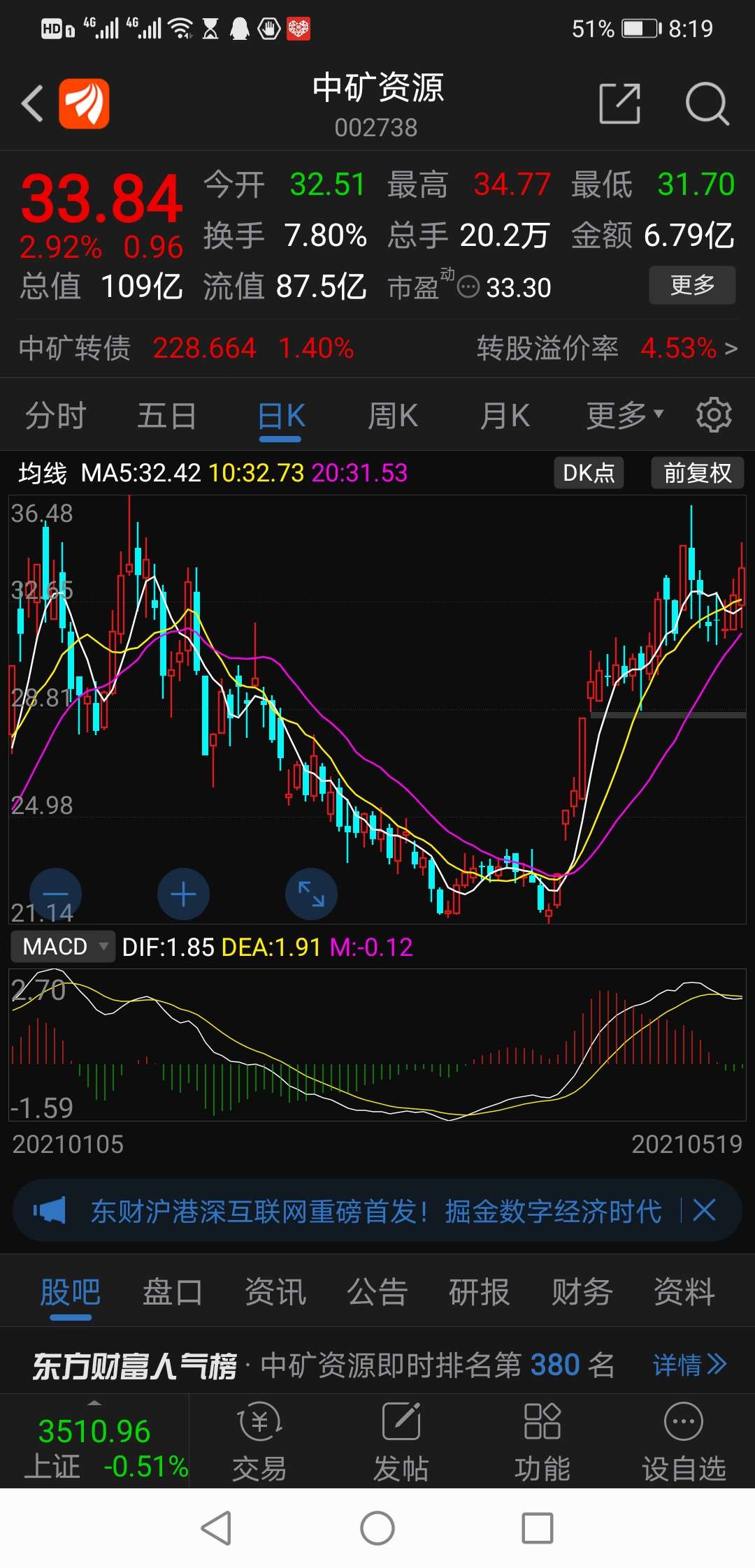Open the 东财沪港深互联网 banner link
755x1568 pixels.
coord(376,1210)
